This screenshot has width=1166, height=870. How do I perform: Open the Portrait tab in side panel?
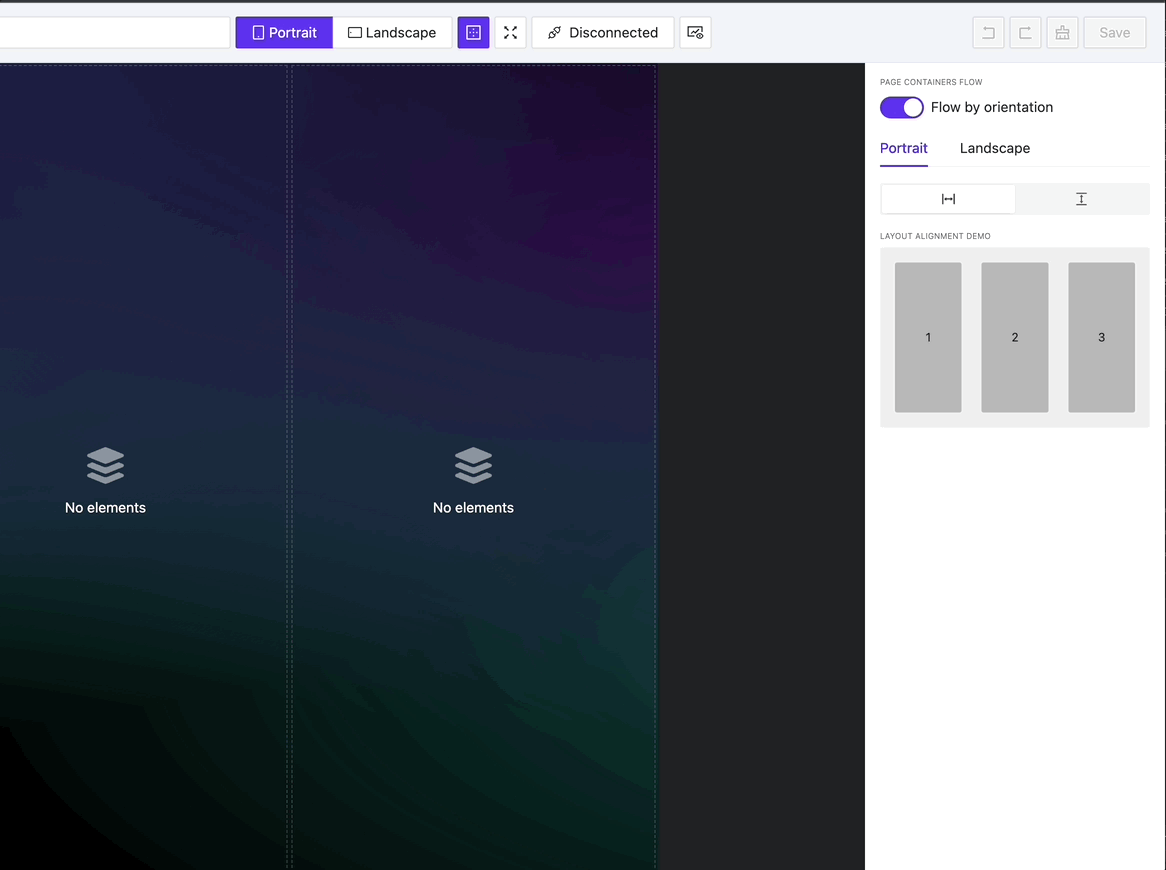tap(904, 148)
